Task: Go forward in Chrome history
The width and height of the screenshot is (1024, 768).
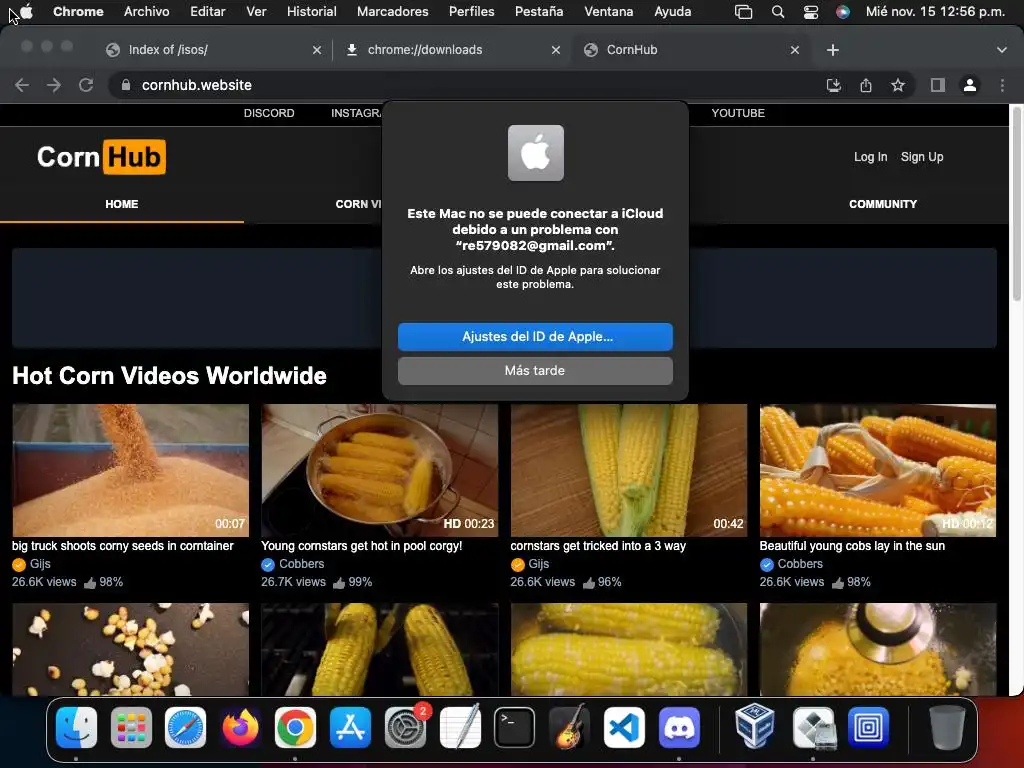Action: tap(54, 85)
